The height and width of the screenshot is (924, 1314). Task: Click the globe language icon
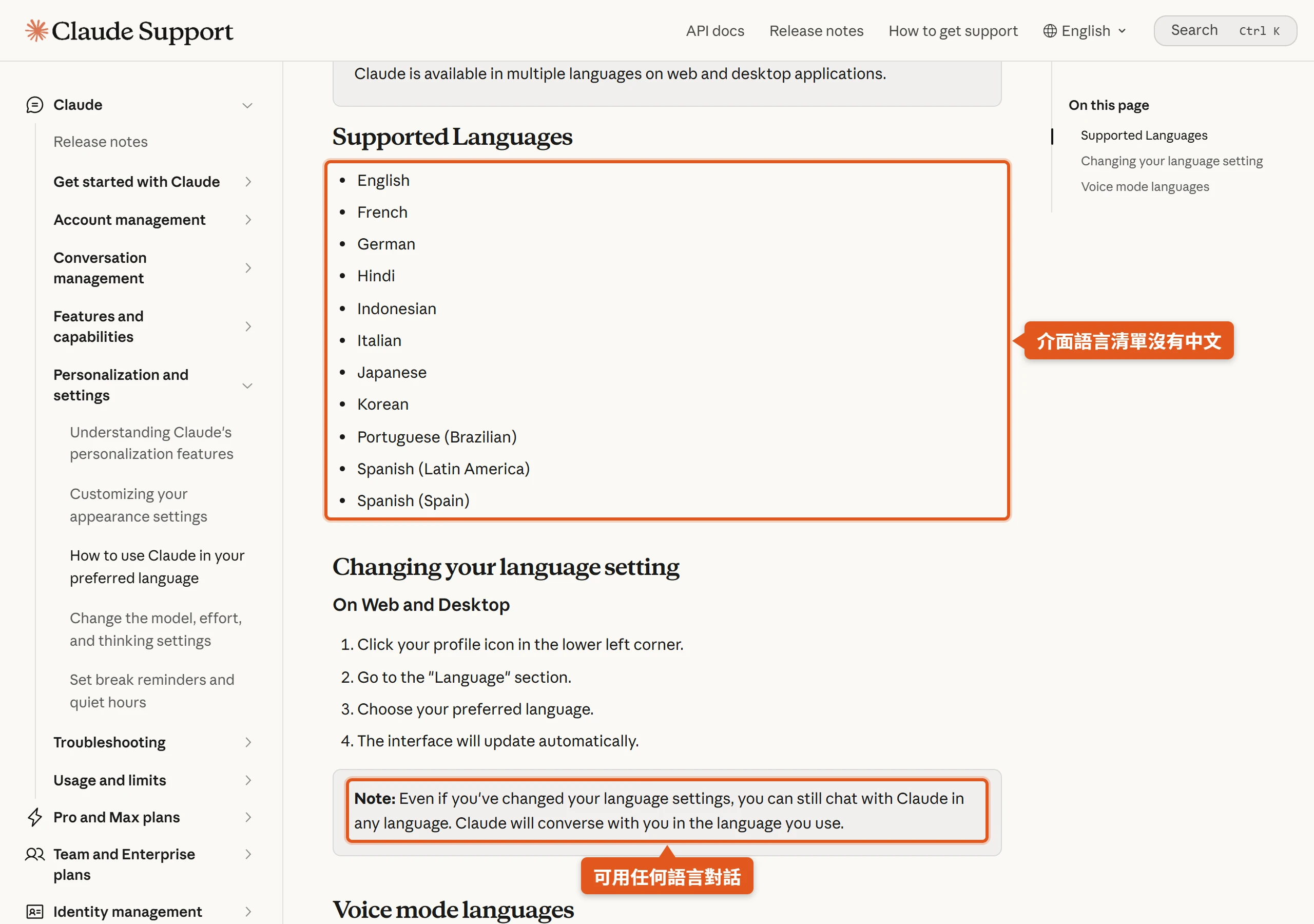(x=1050, y=31)
